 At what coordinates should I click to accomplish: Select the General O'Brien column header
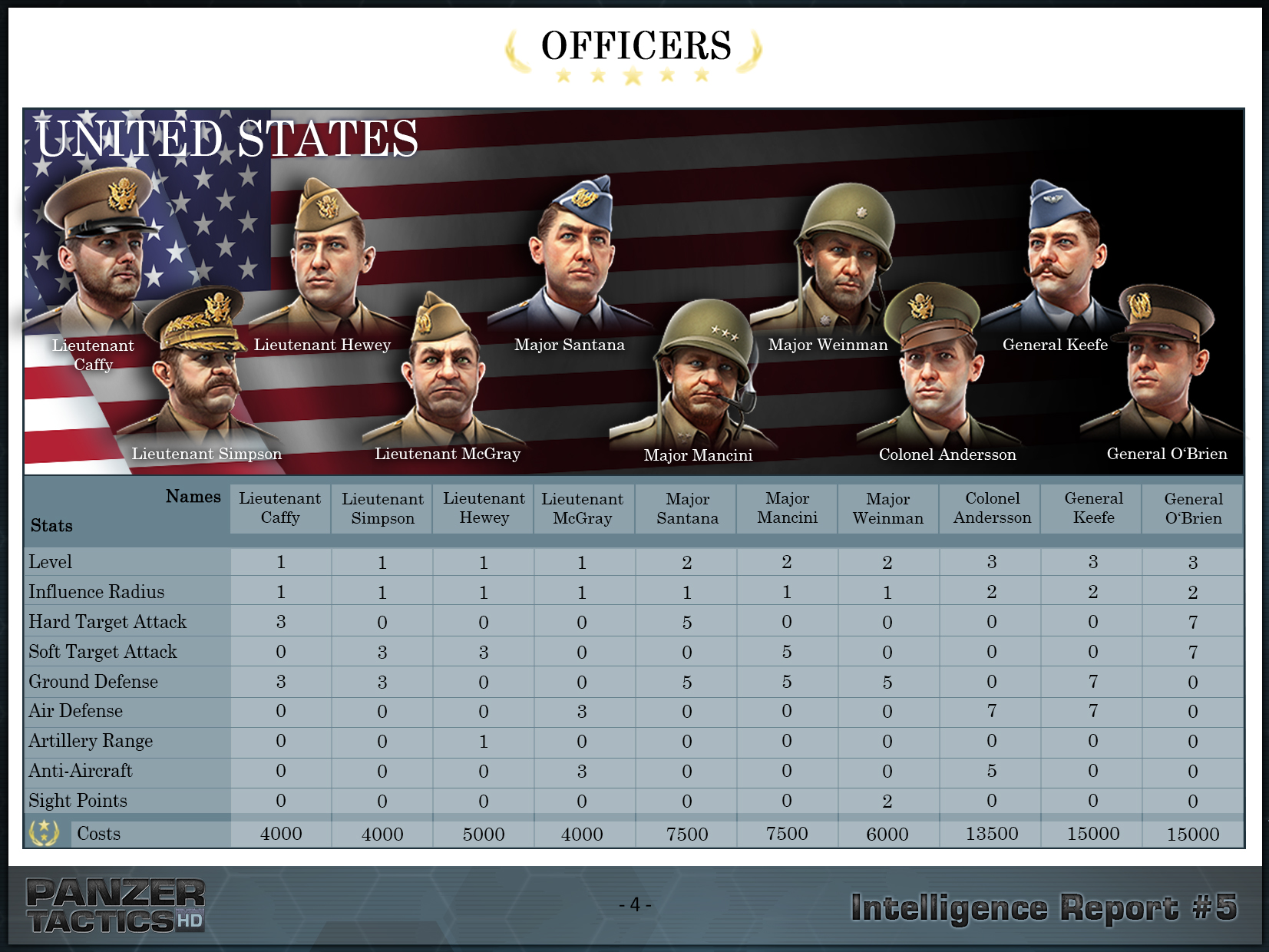pyautogui.click(x=1193, y=508)
